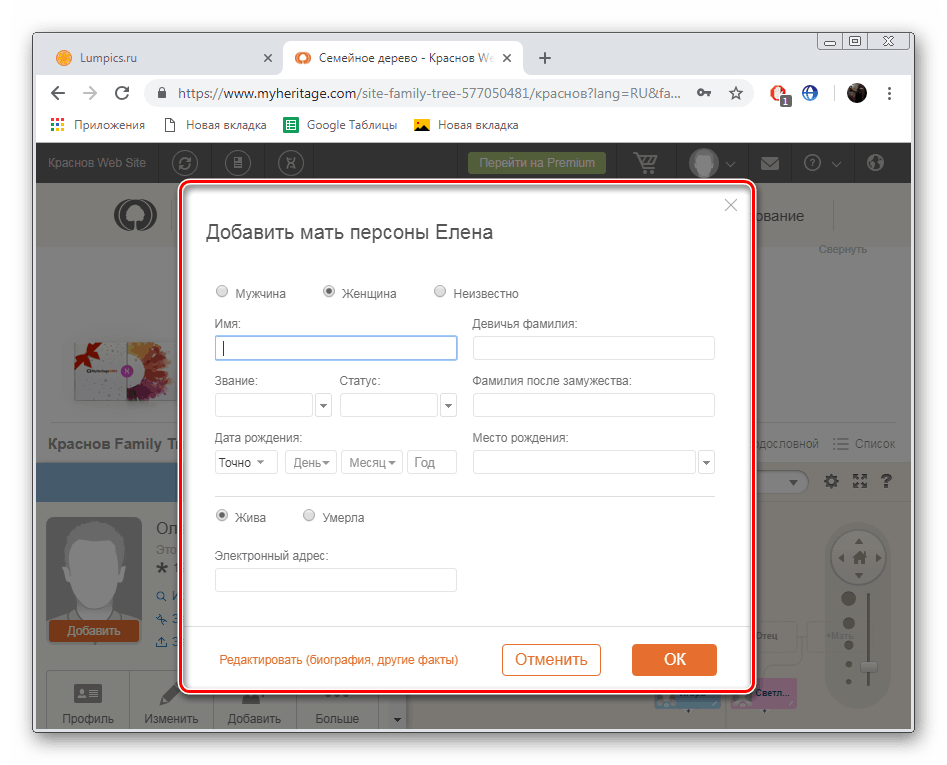Choose the Неизвестно gender option

click(440, 291)
